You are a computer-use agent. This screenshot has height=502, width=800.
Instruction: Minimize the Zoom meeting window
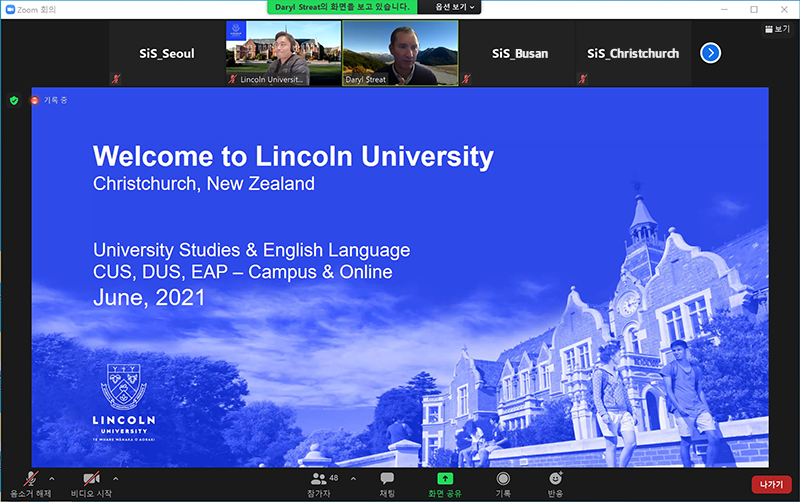(724, 9)
